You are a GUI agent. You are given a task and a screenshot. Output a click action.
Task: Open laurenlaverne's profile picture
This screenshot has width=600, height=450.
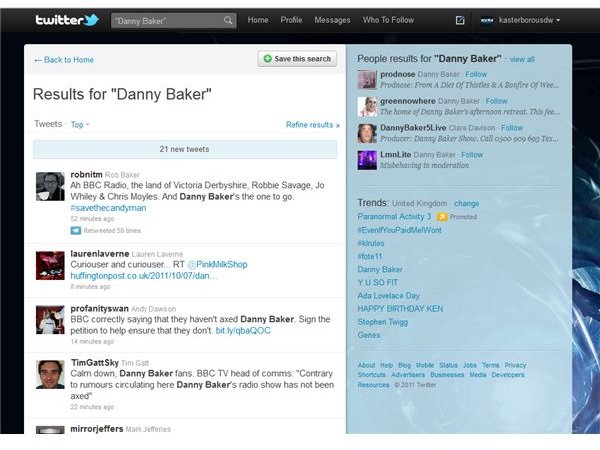coord(50,265)
